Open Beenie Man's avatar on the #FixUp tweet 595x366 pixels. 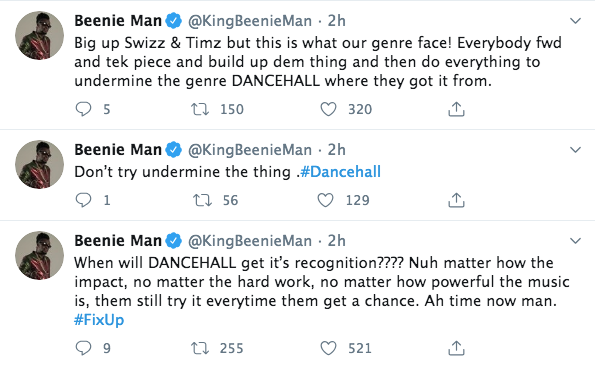pos(39,255)
